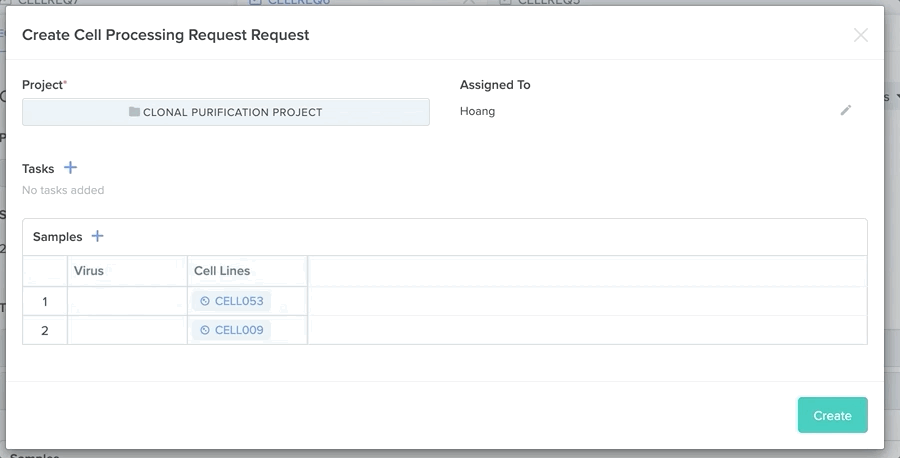Screen dimensions: 900x458
Task: Add a new task with the plus icon
Action: [70, 168]
